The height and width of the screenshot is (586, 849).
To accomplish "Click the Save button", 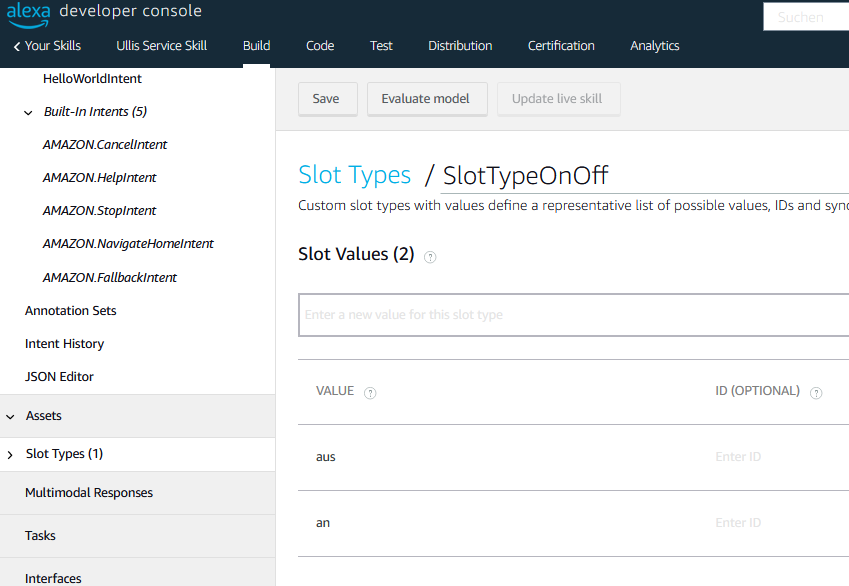I will coord(328,99).
